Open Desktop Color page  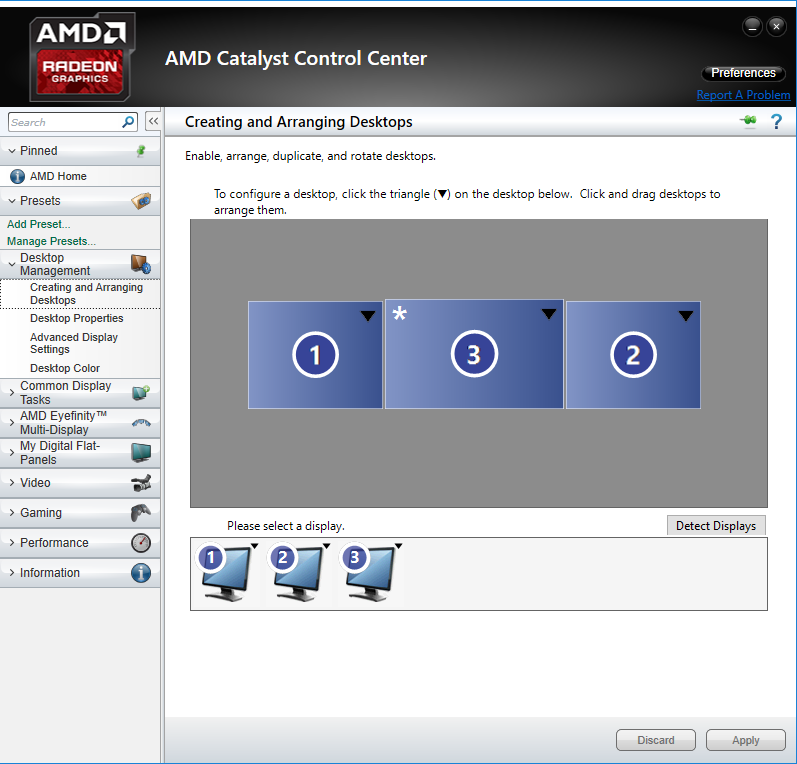pyautogui.click(x=65, y=368)
